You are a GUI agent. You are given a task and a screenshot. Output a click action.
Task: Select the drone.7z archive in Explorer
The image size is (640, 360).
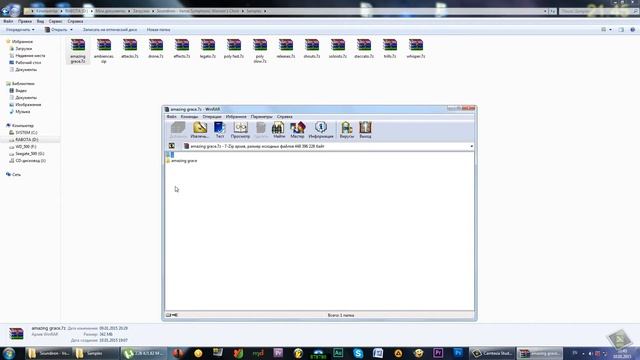[x=156, y=48]
